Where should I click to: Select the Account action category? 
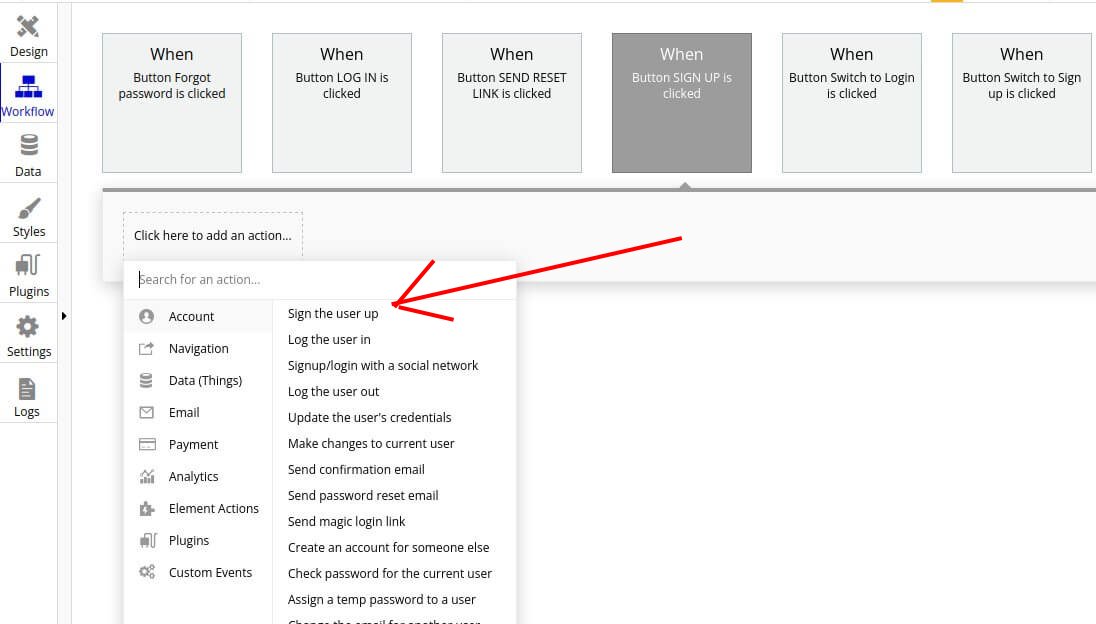(x=191, y=316)
